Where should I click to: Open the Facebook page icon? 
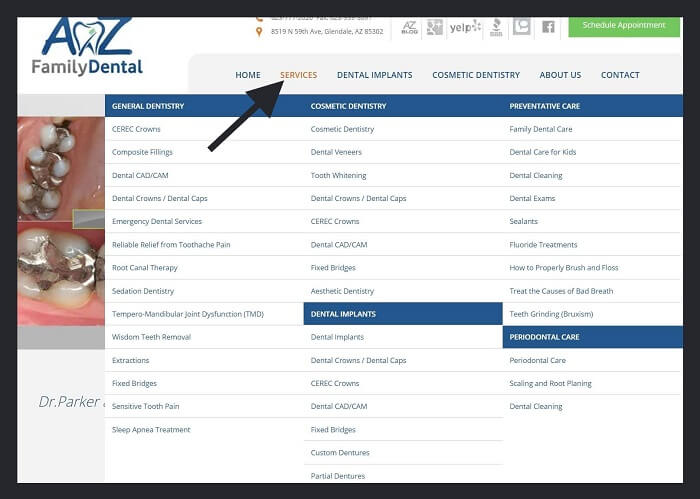coord(548,27)
